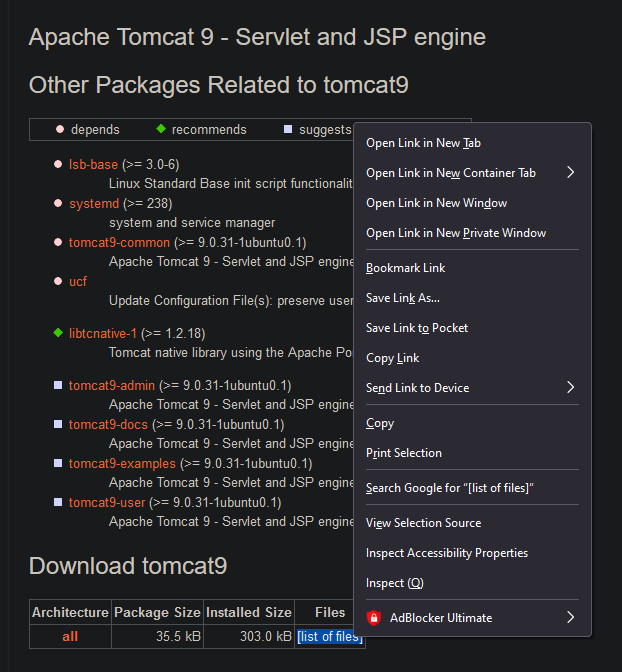Expand the Open Link in New Container Tab submenu arrow

(x=571, y=172)
